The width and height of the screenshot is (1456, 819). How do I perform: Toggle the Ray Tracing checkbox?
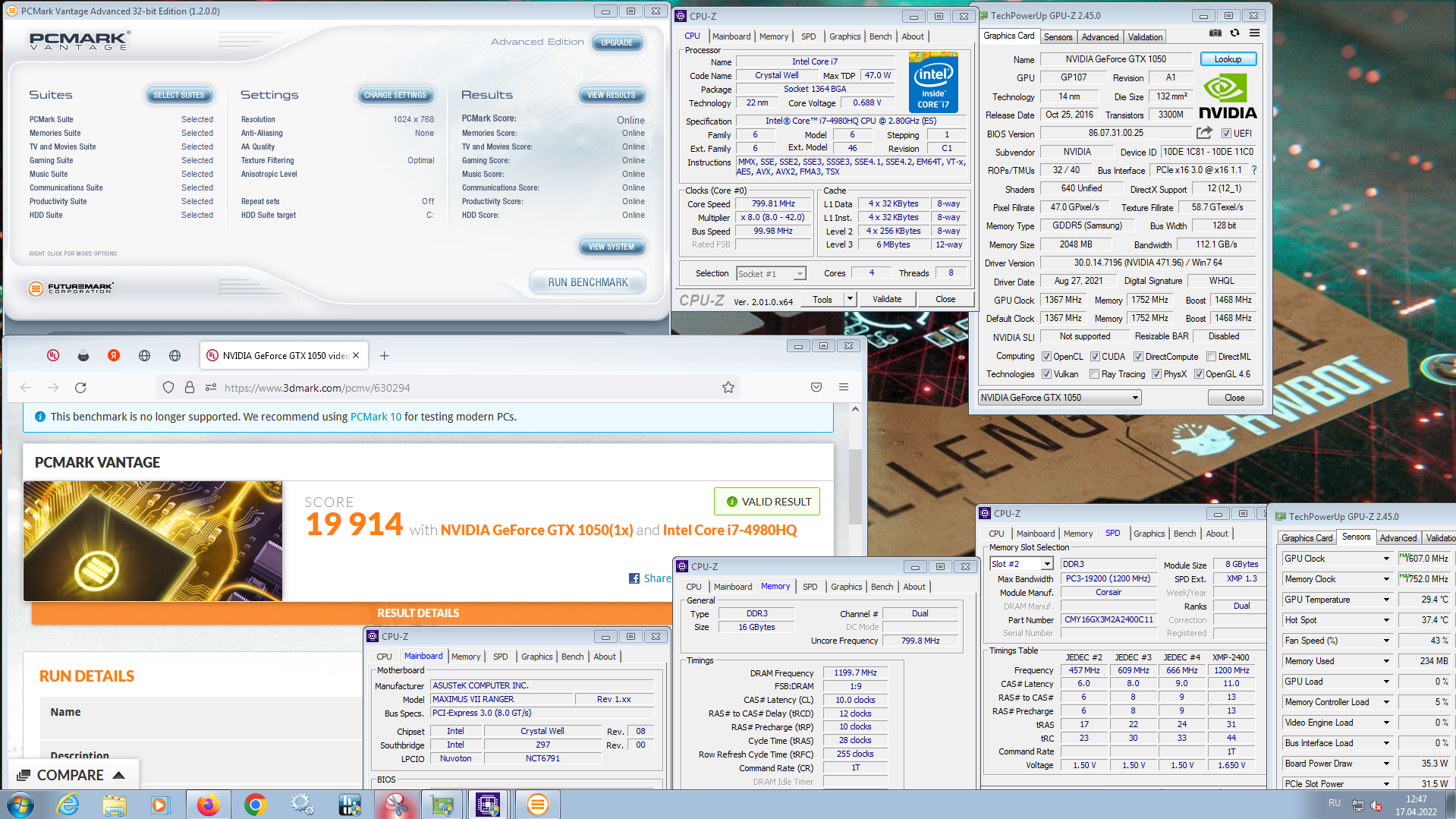[1094, 374]
